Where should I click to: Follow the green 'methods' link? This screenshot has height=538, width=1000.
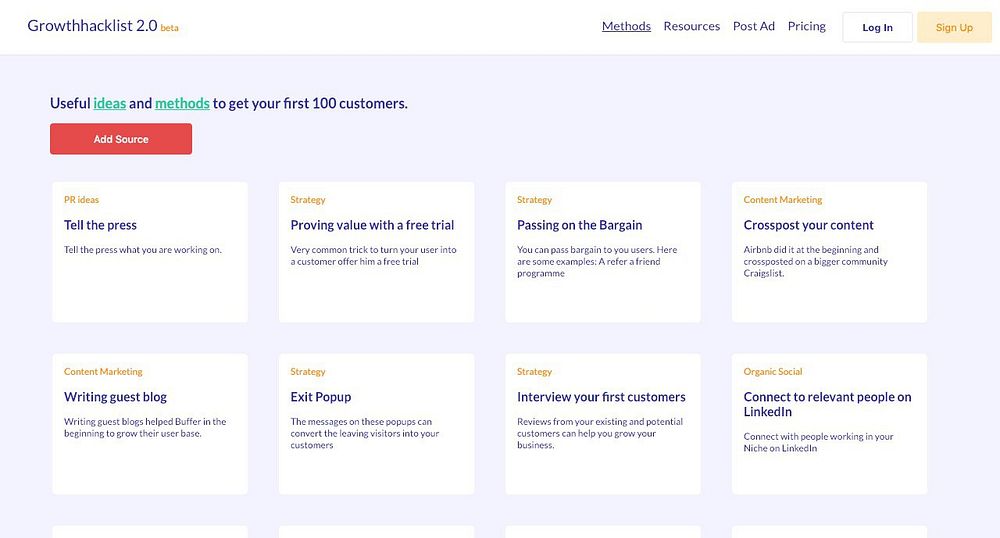coord(182,103)
